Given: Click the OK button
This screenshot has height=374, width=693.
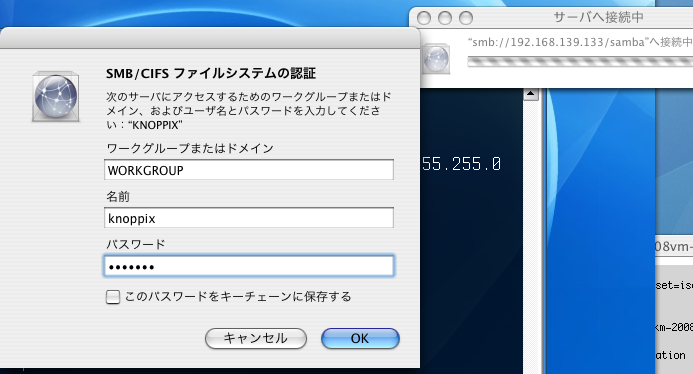Looking at the screenshot, I should point(360,339).
